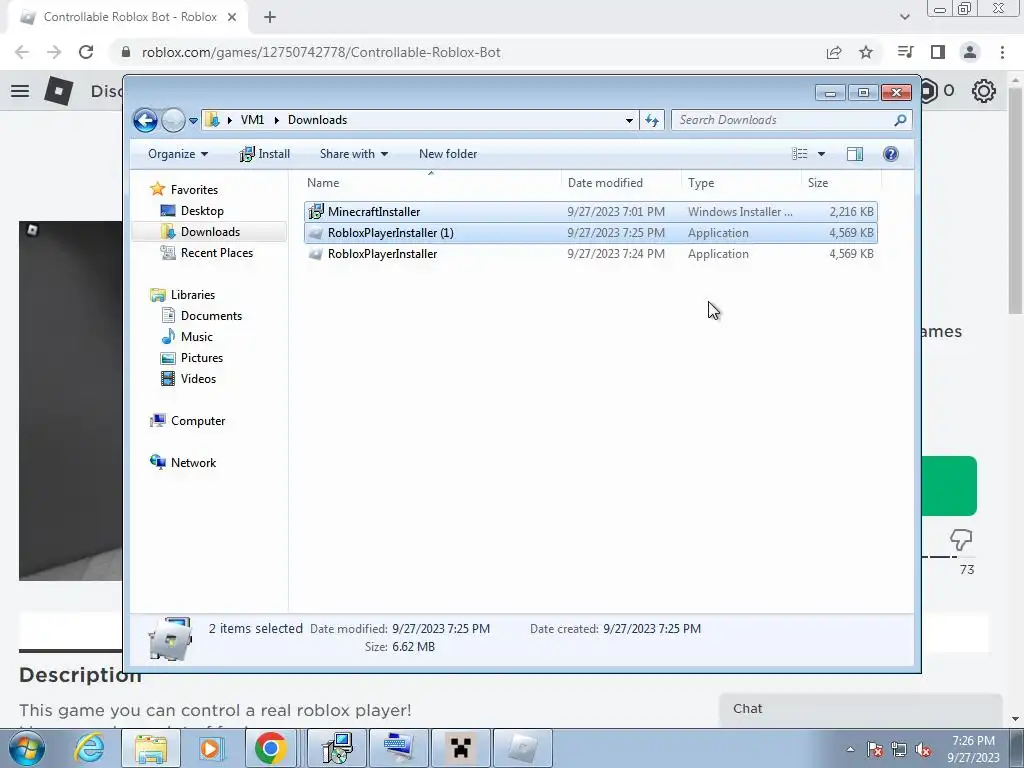Open the Pictures library
This screenshot has height=768, width=1024.
[x=201, y=358]
